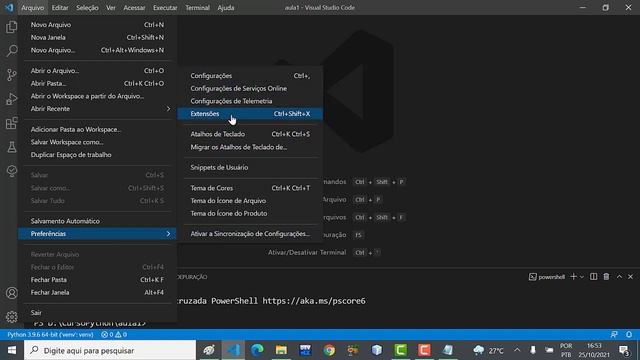Image resolution: width=640 pixels, height=360 pixels.
Task: Show hidden tray icons chevron
Action: 517,350
